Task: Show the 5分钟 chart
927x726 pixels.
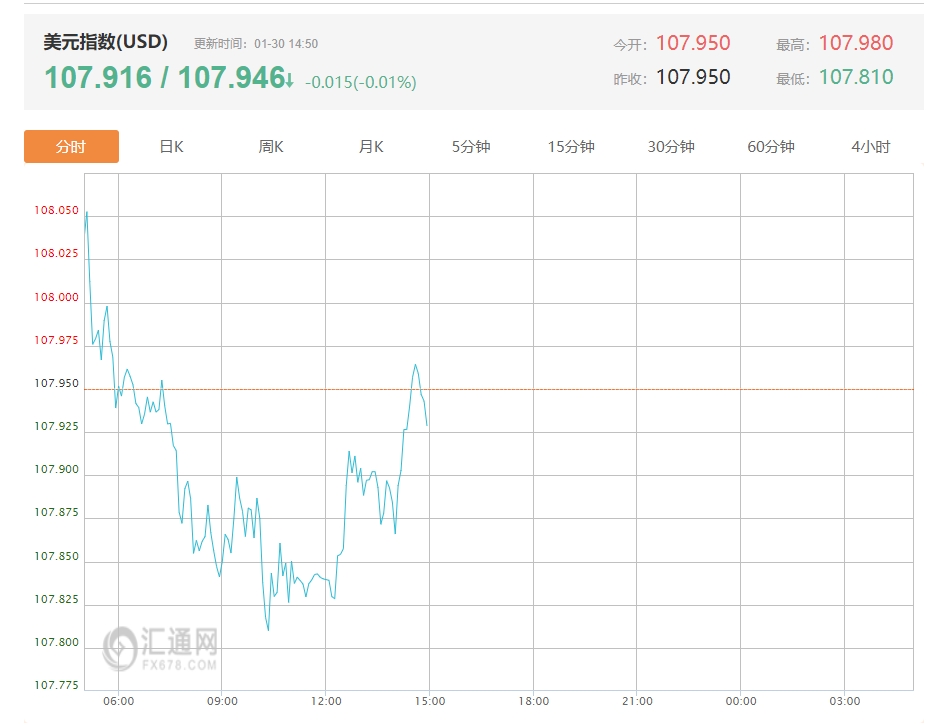Action: [471, 147]
